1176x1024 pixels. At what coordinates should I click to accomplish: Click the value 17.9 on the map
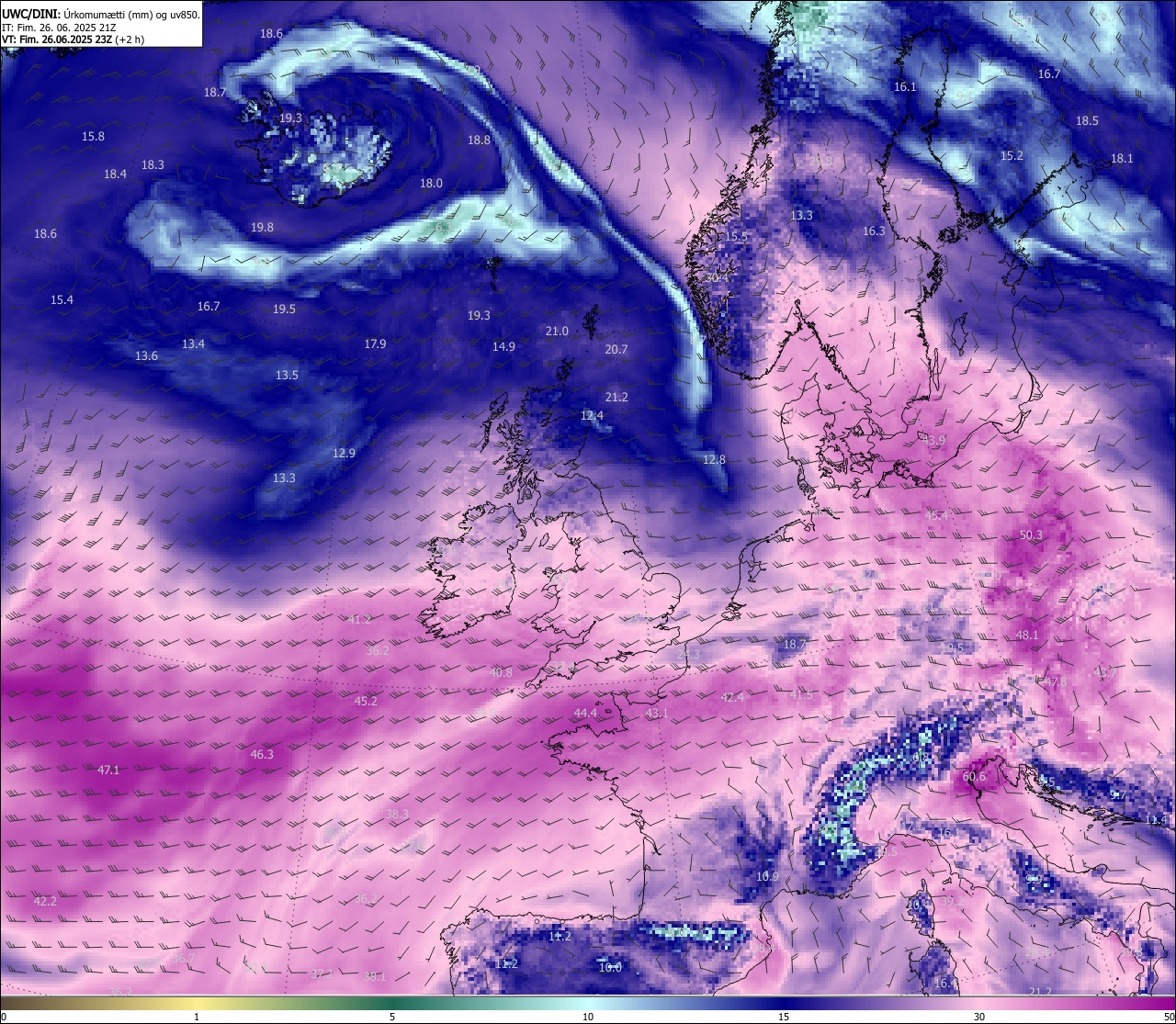point(375,343)
